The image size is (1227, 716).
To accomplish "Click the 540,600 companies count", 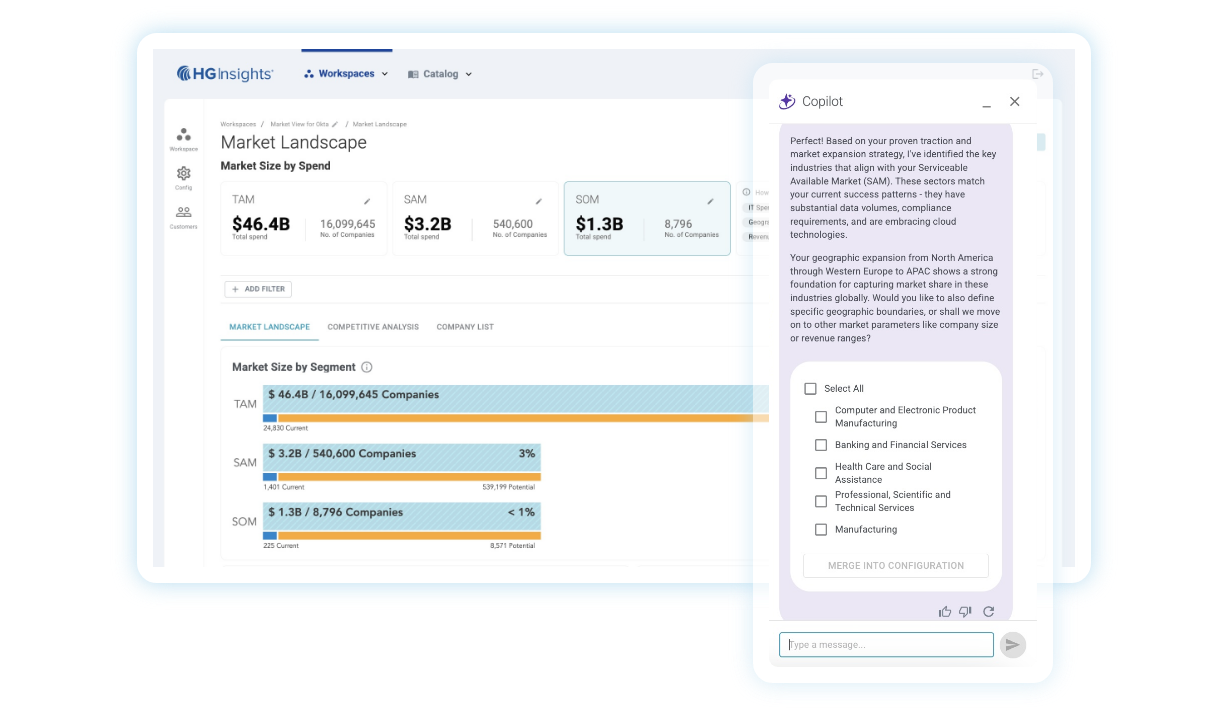I will click(513, 224).
